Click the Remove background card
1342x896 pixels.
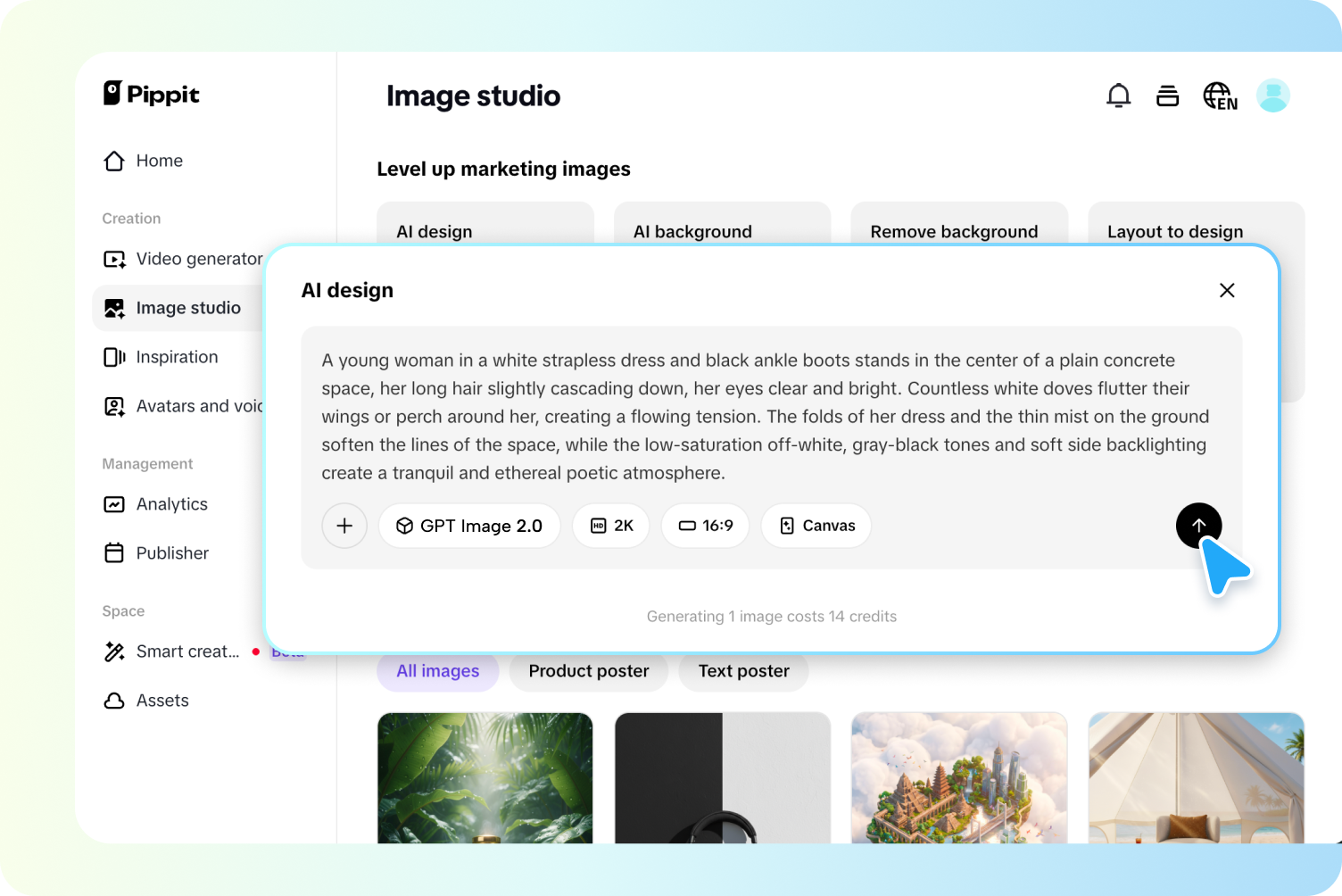point(954,231)
